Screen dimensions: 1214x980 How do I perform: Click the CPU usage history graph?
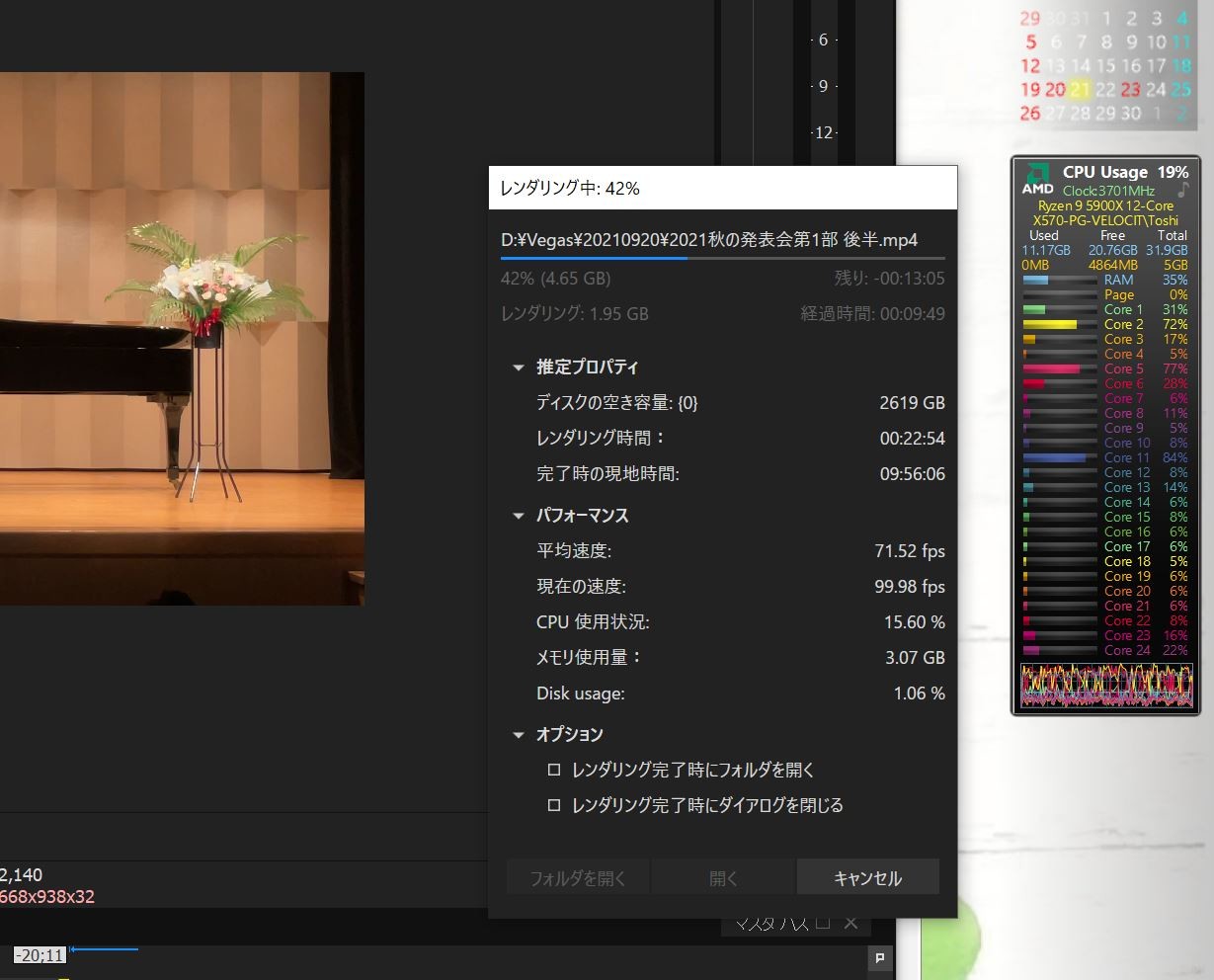tap(1105, 686)
